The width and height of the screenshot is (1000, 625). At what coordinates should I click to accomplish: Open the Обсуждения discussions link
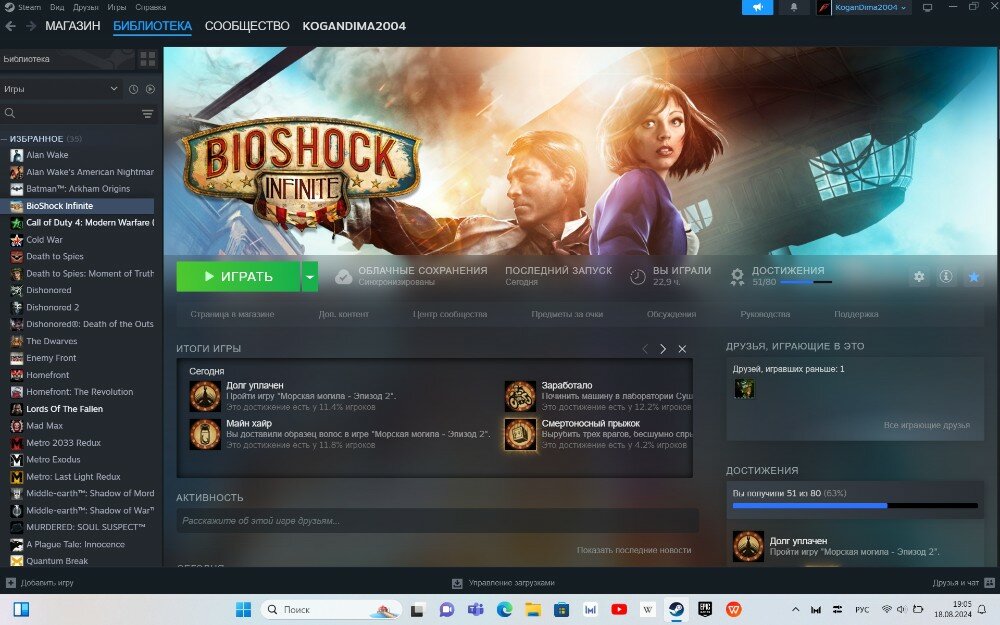(672, 314)
